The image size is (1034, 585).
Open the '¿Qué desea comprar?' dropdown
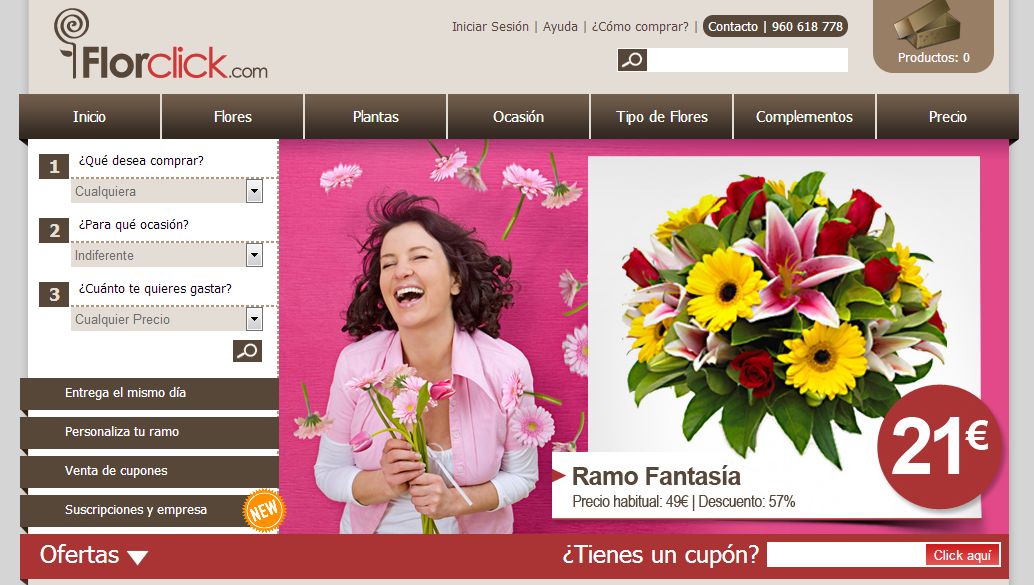click(x=254, y=191)
